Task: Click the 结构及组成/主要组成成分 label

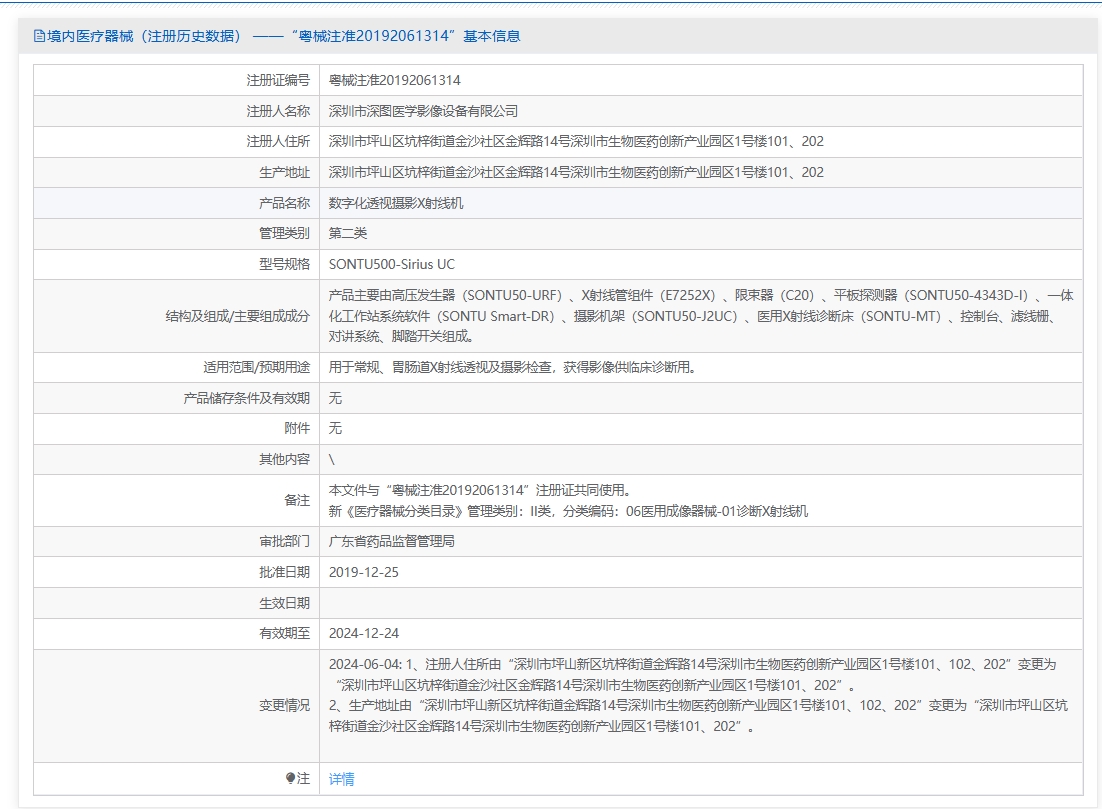Action: [x=238, y=316]
